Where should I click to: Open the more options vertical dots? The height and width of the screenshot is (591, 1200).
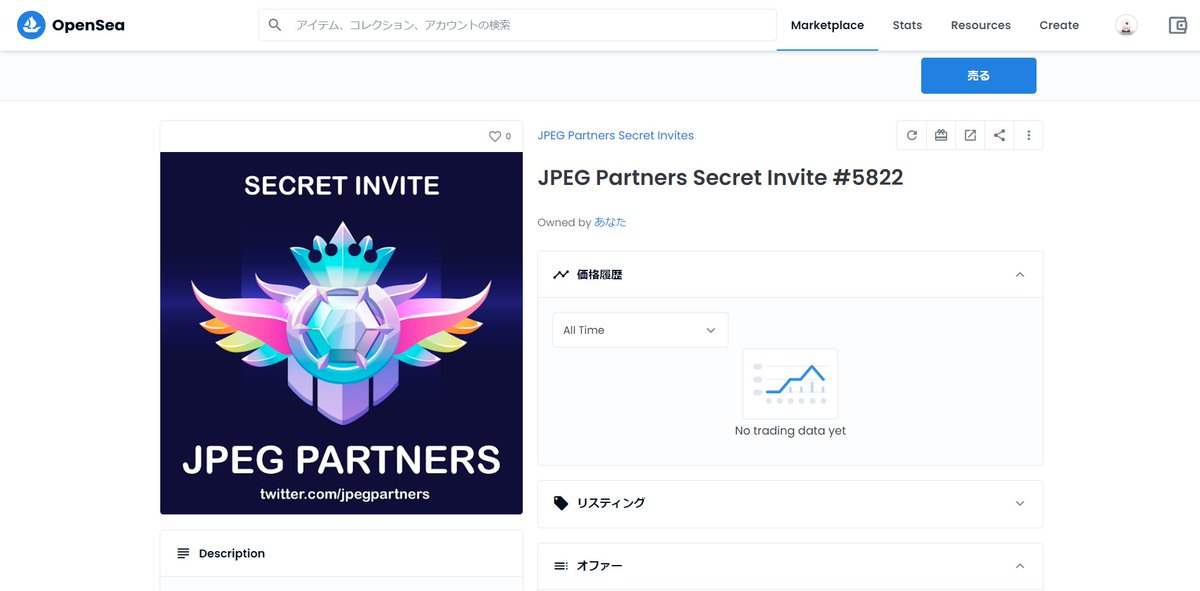pyautogui.click(x=1028, y=135)
